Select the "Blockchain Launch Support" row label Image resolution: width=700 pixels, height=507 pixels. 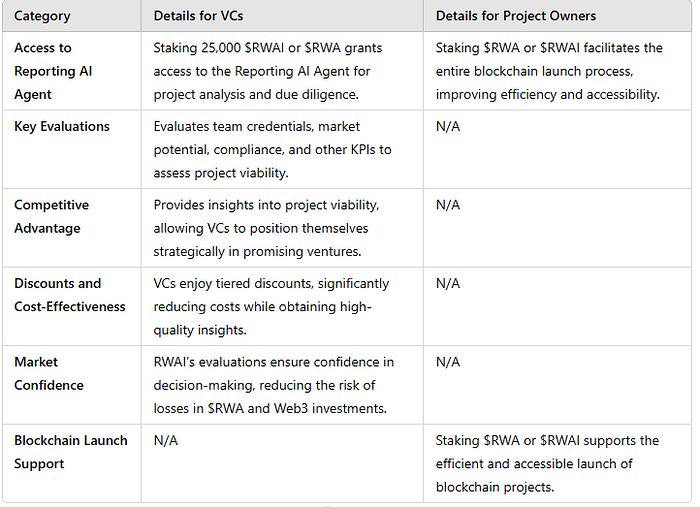[x=70, y=452]
